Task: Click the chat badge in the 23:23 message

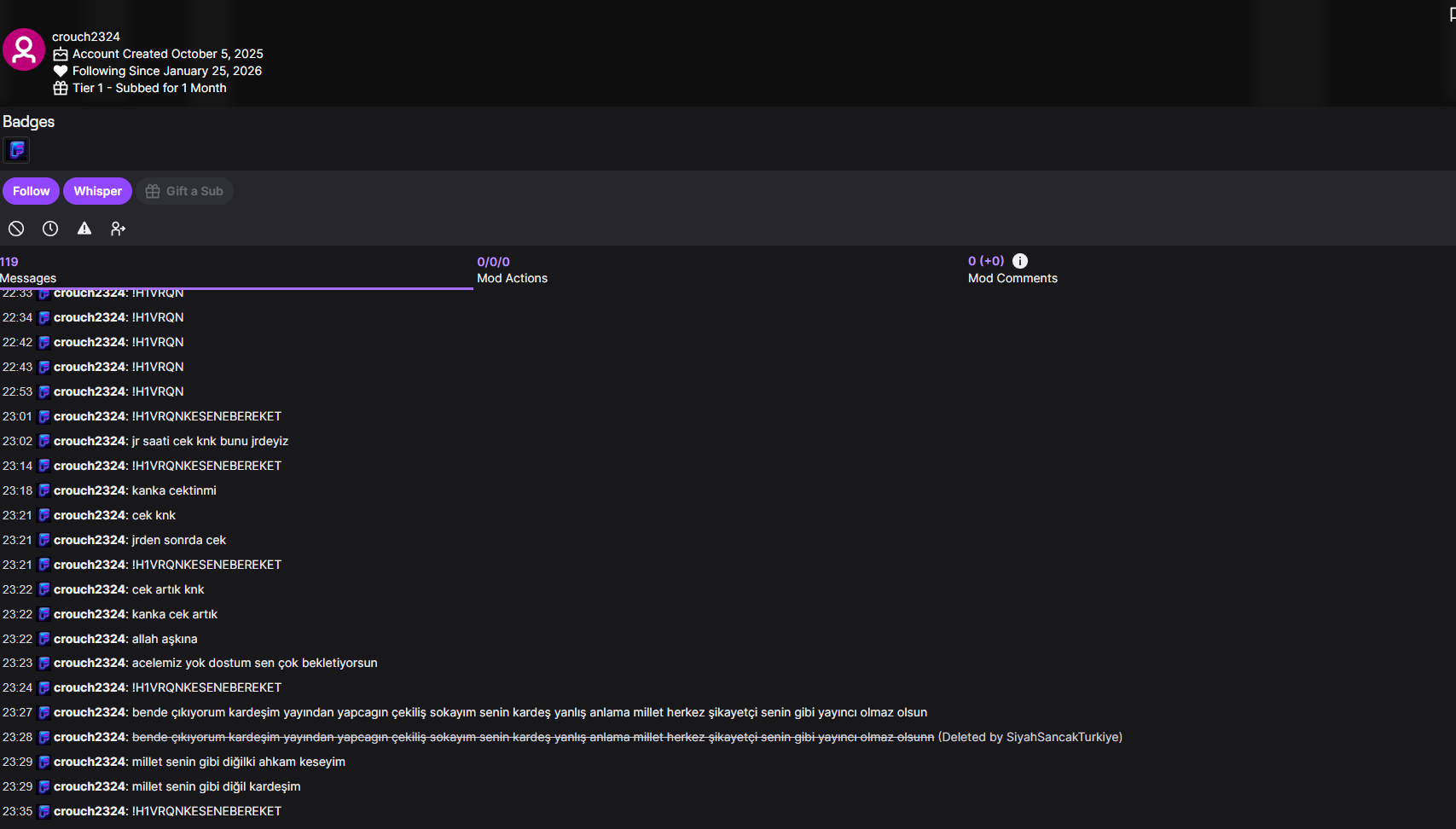Action: (44, 663)
